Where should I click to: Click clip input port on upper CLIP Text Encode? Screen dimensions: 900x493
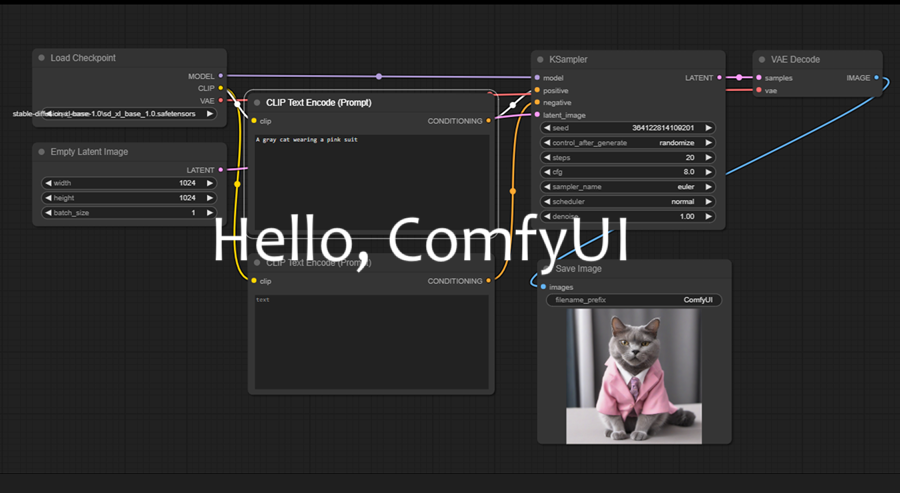[x=254, y=121]
